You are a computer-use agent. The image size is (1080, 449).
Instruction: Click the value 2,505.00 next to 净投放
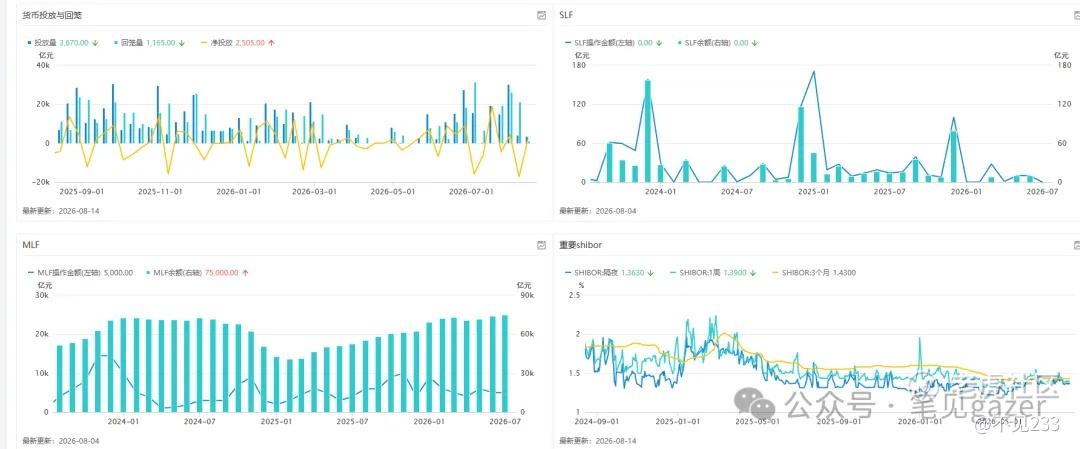tap(250, 43)
